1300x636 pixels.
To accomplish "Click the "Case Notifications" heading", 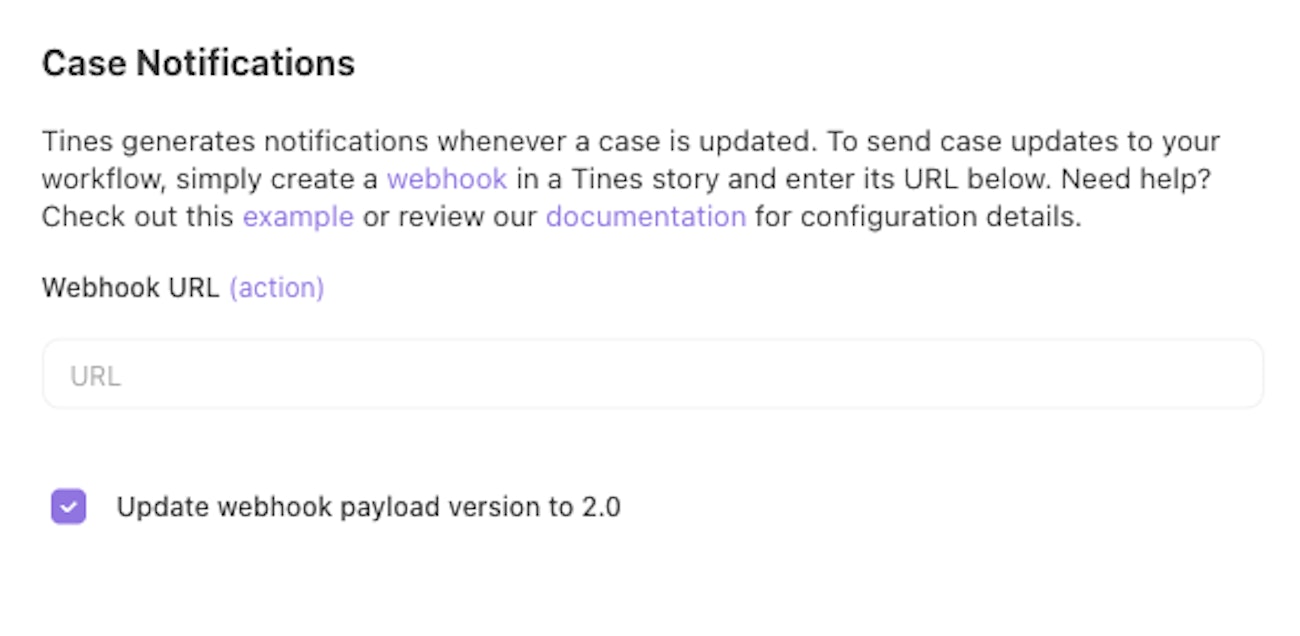I will 198,64.
